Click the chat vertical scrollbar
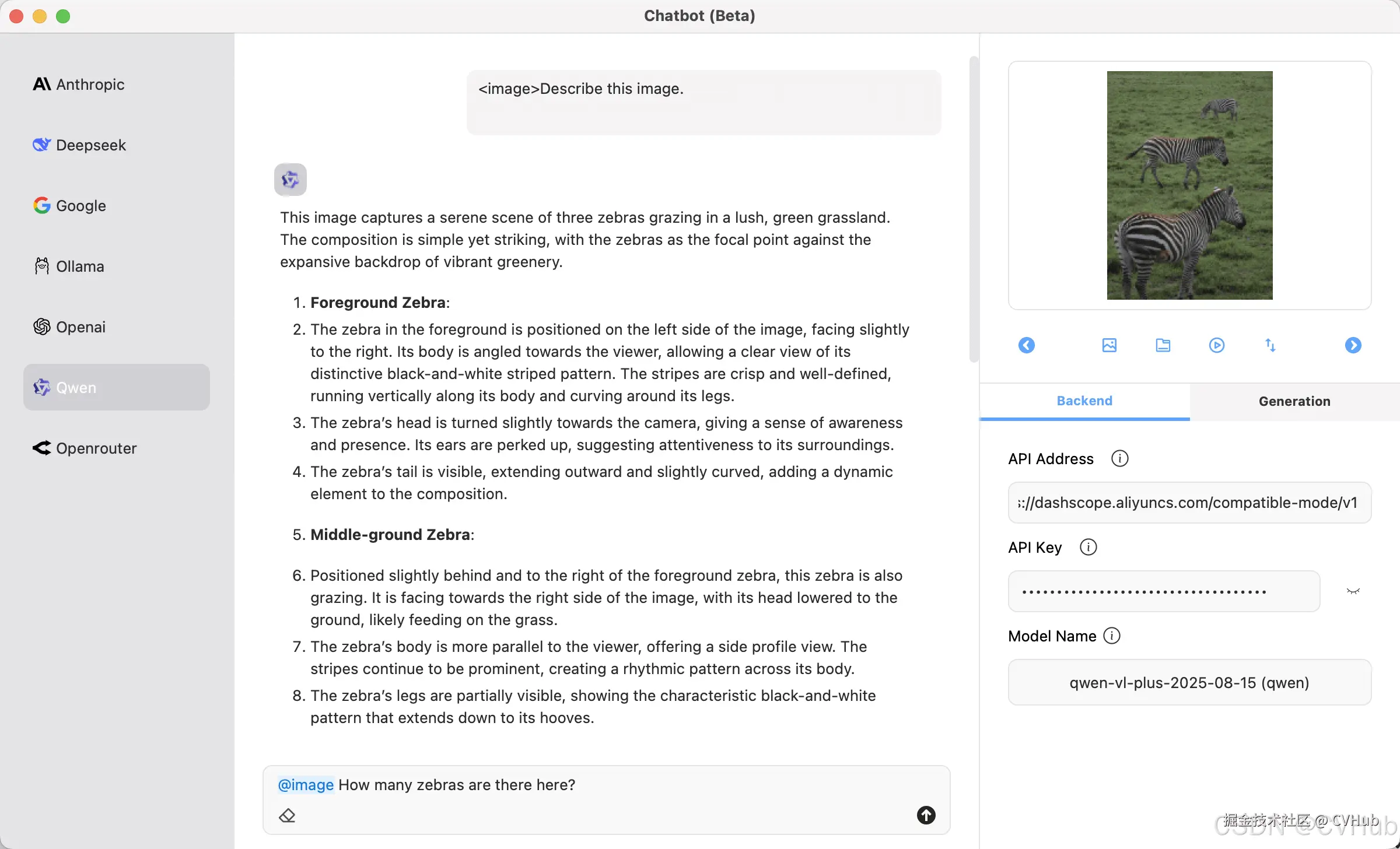 pyautogui.click(x=973, y=210)
